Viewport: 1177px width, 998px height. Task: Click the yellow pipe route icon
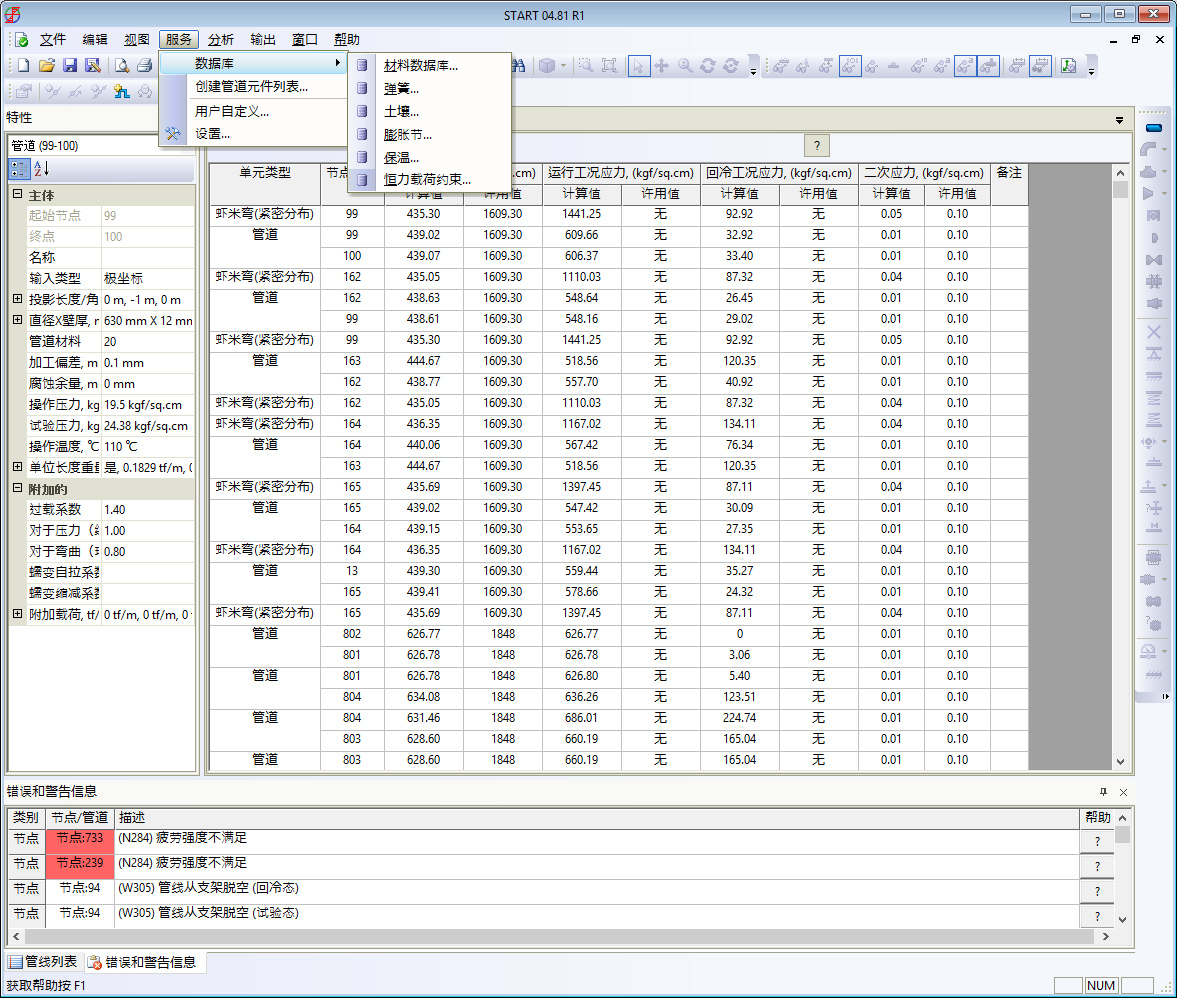(x=122, y=92)
